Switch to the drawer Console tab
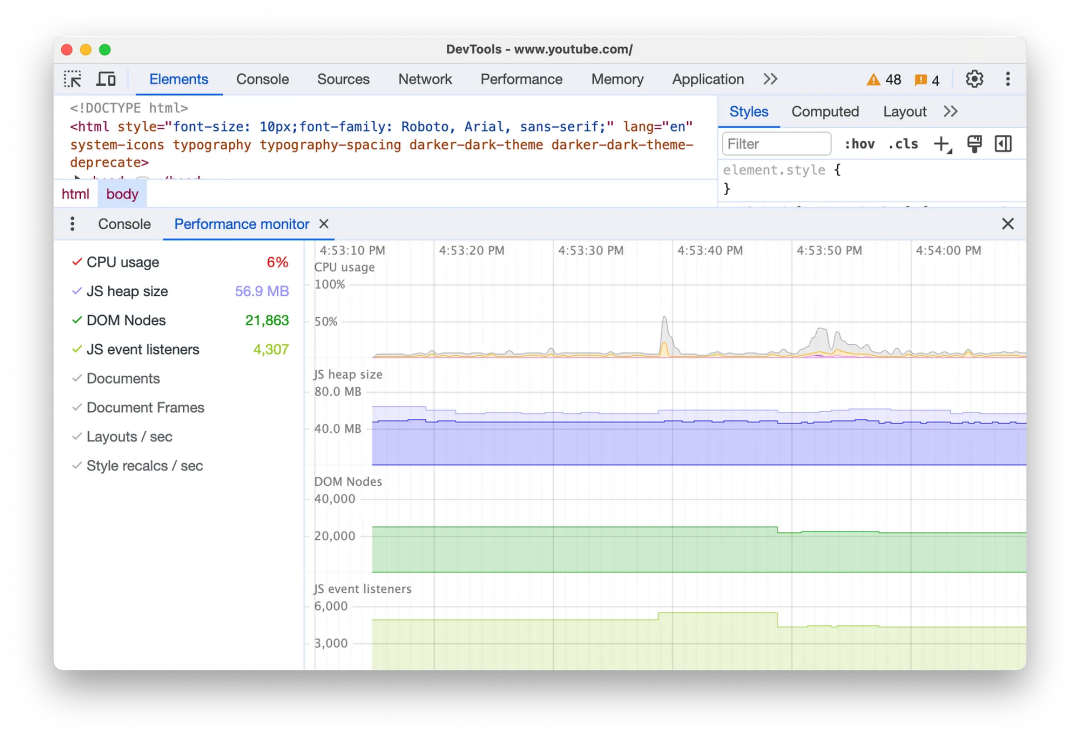 pyautogui.click(x=124, y=224)
